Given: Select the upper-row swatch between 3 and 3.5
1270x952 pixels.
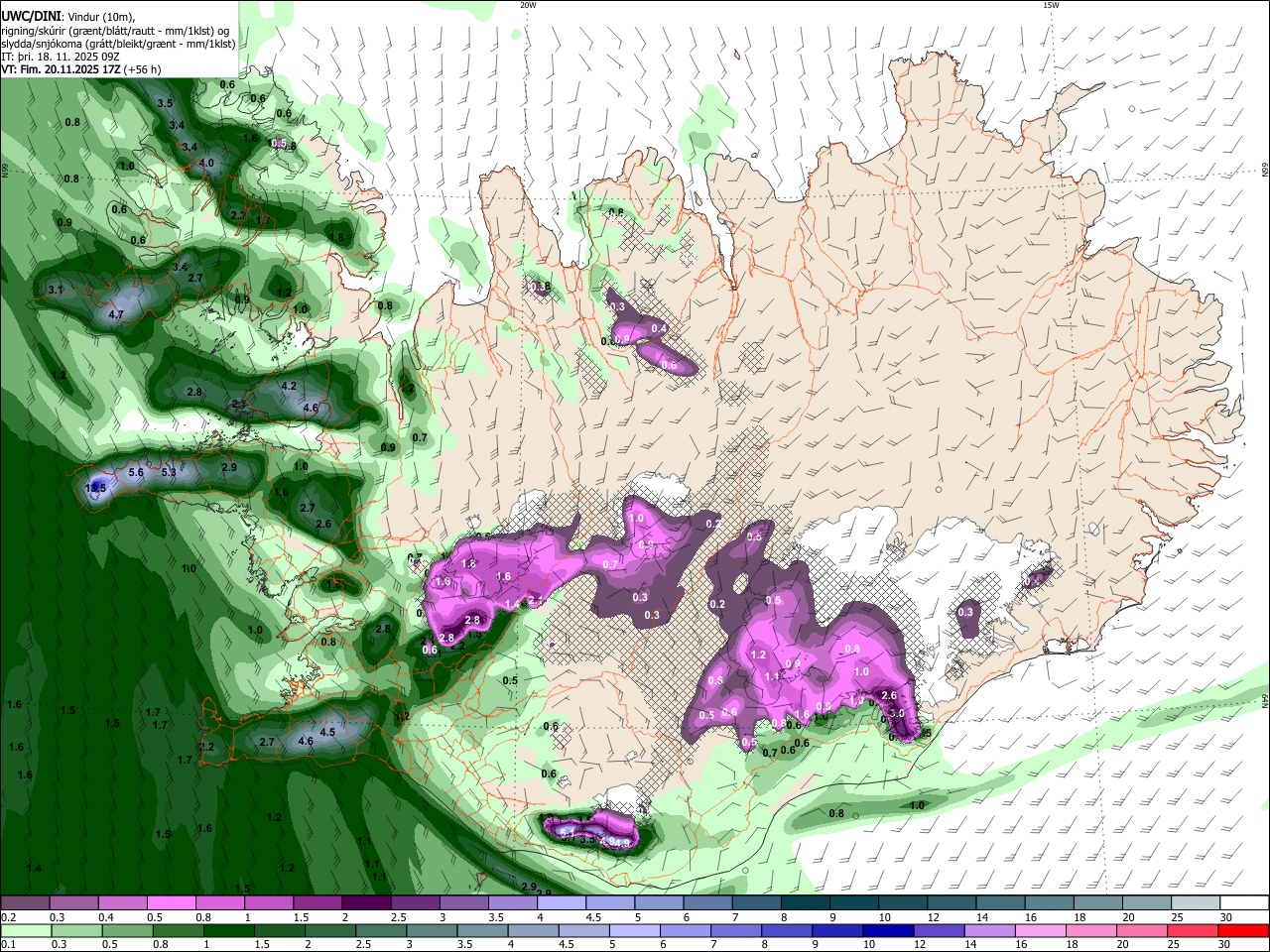Looking at the screenshot, I should click(x=462, y=903).
